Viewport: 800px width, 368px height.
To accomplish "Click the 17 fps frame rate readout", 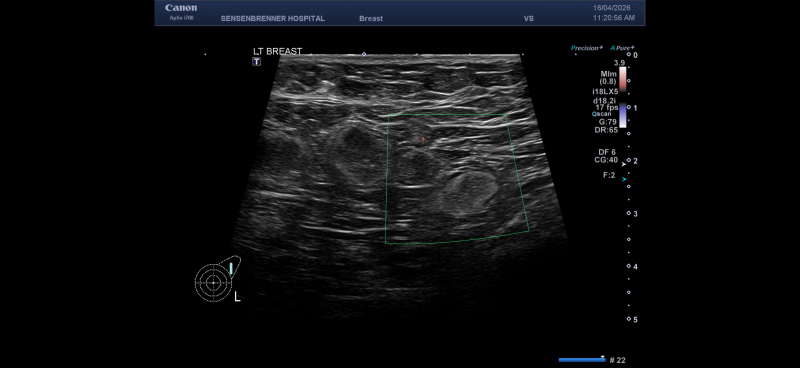I will pyautogui.click(x=607, y=108).
